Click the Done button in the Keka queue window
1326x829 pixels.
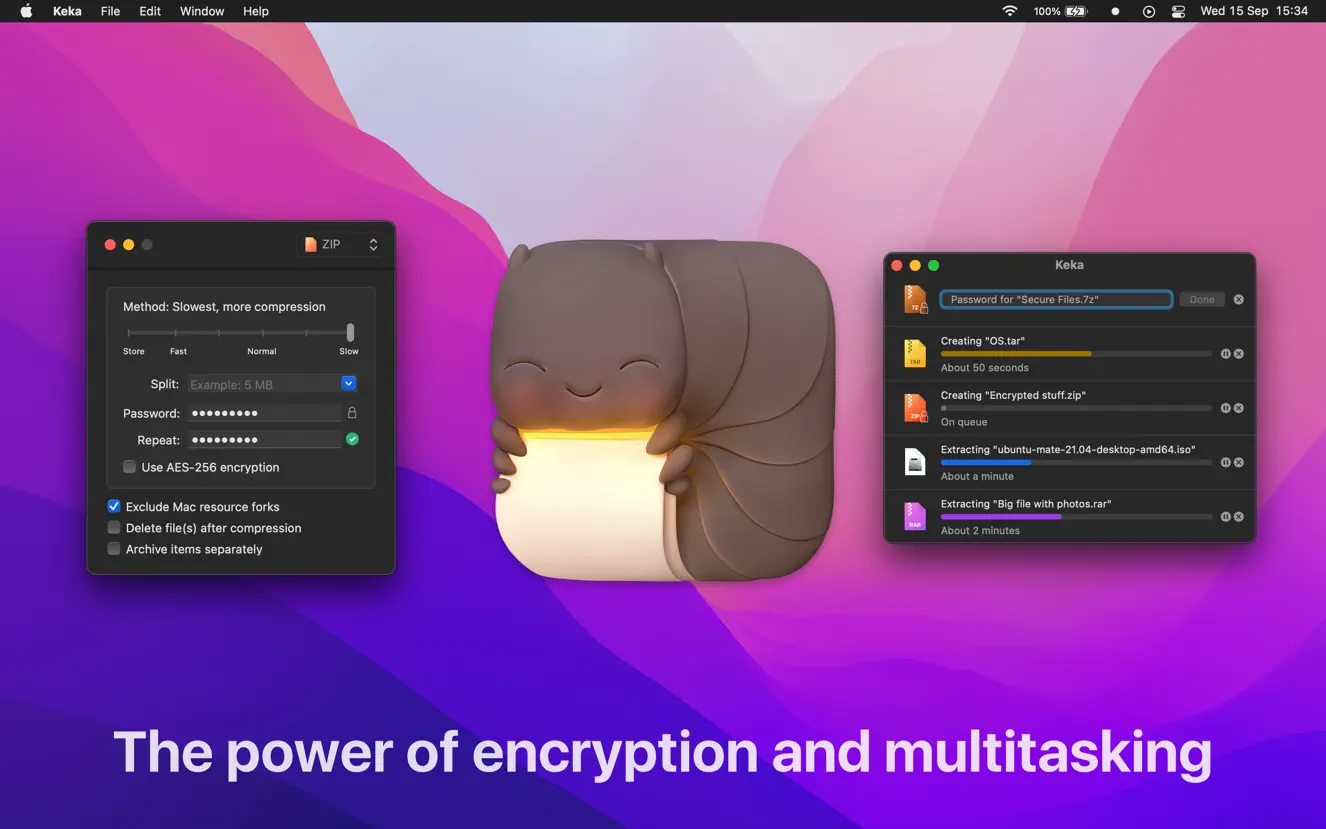pyautogui.click(x=1202, y=299)
